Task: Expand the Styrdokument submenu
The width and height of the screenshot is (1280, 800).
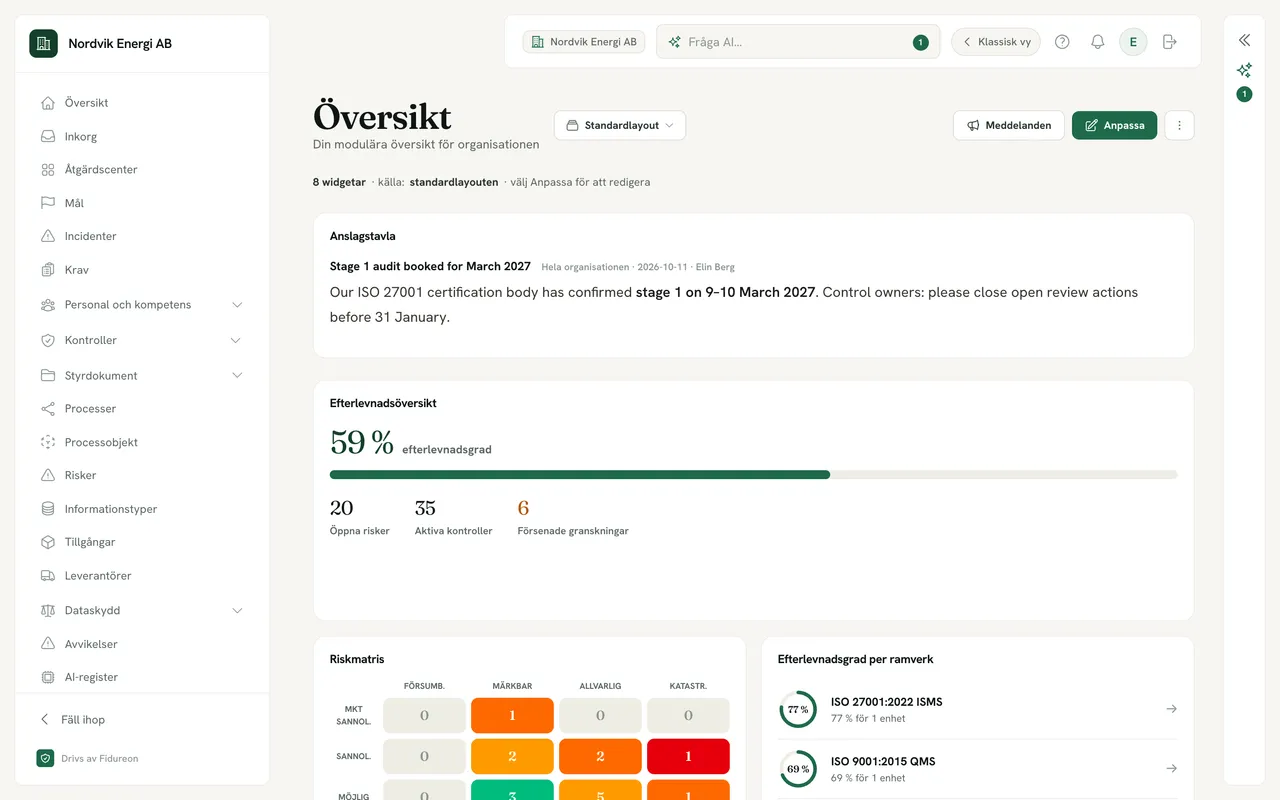Action: (237, 375)
